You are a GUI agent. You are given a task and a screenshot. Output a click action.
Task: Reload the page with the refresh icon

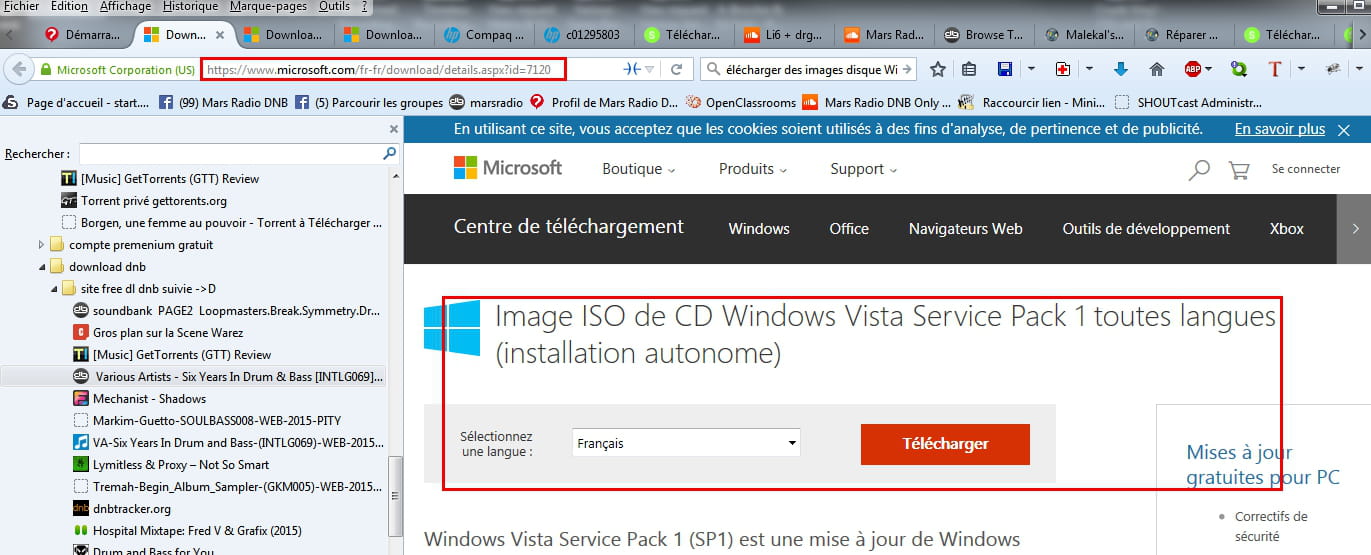[x=677, y=70]
